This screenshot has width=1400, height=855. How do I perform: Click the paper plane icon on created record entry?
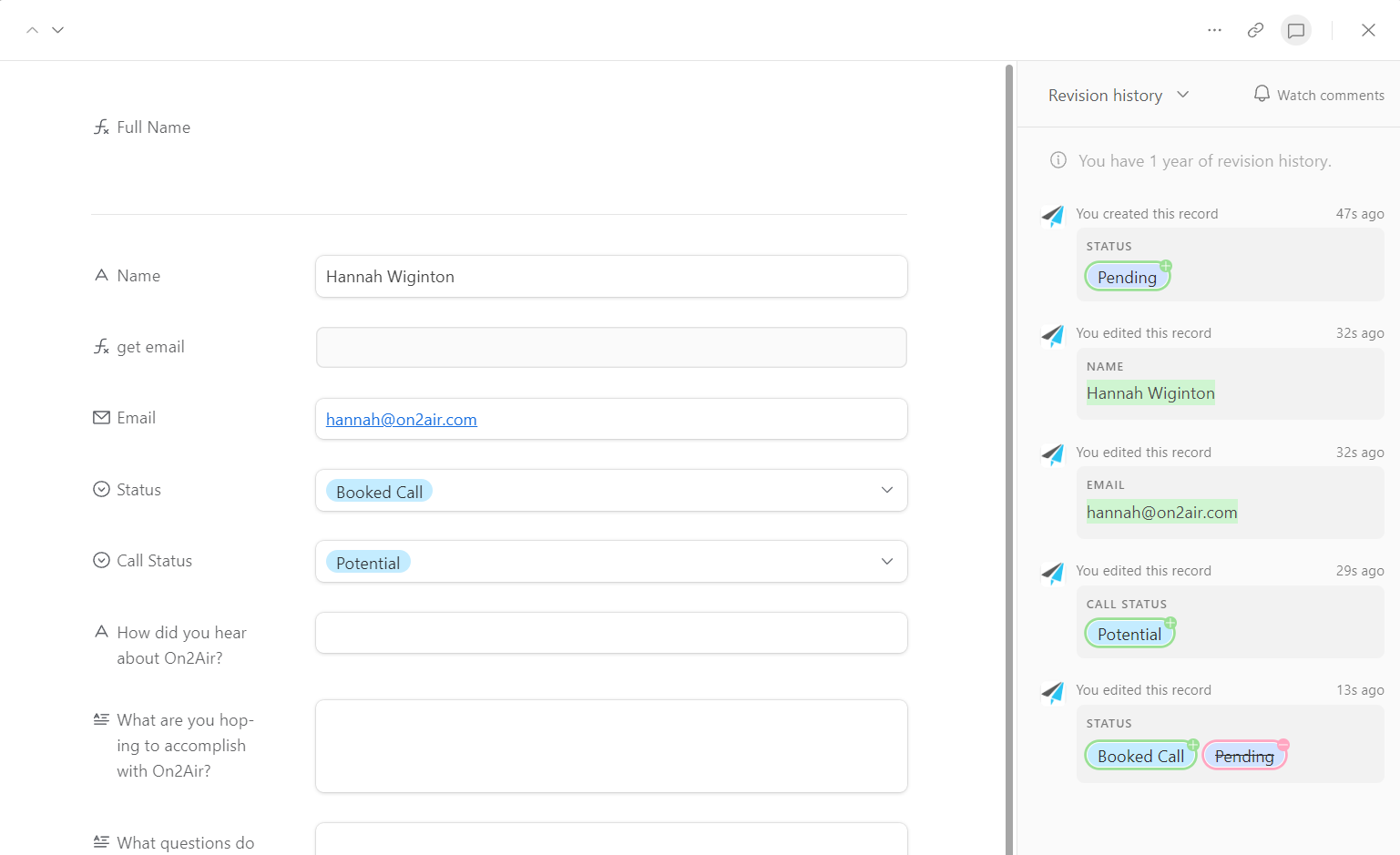pyautogui.click(x=1053, y=217)
